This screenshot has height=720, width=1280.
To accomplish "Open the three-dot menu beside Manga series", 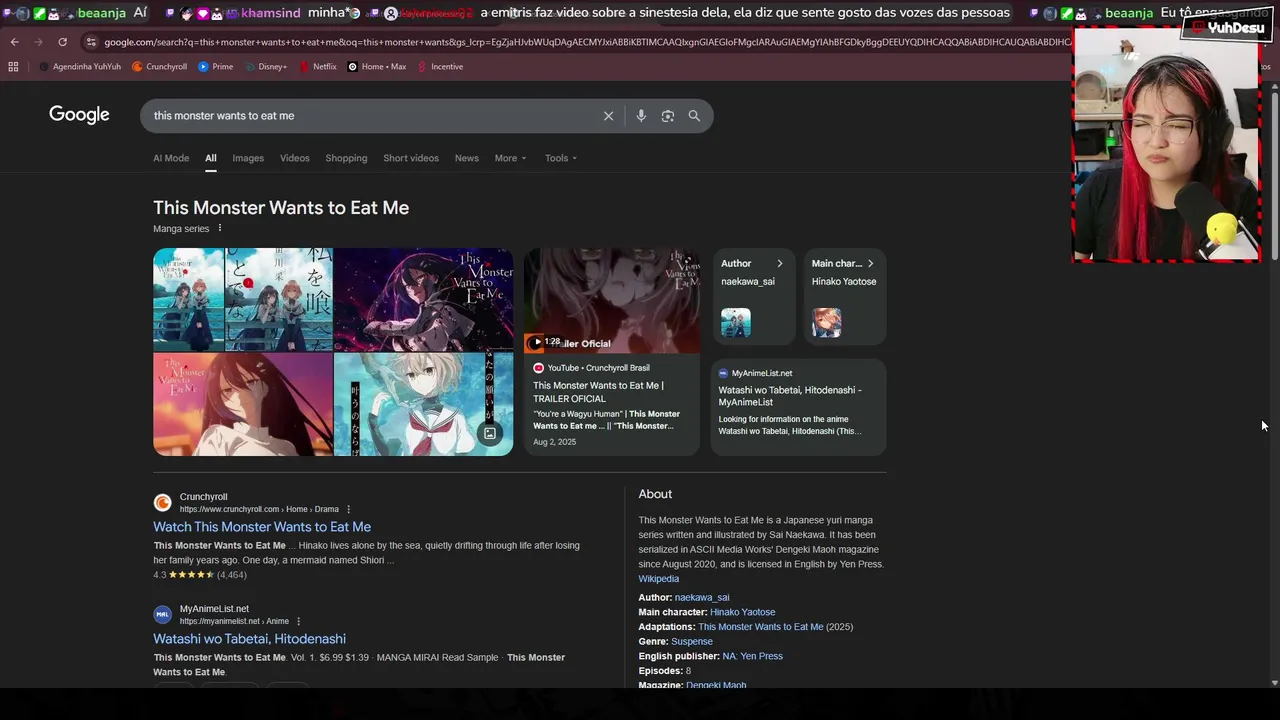I will [x=220, y=228].
